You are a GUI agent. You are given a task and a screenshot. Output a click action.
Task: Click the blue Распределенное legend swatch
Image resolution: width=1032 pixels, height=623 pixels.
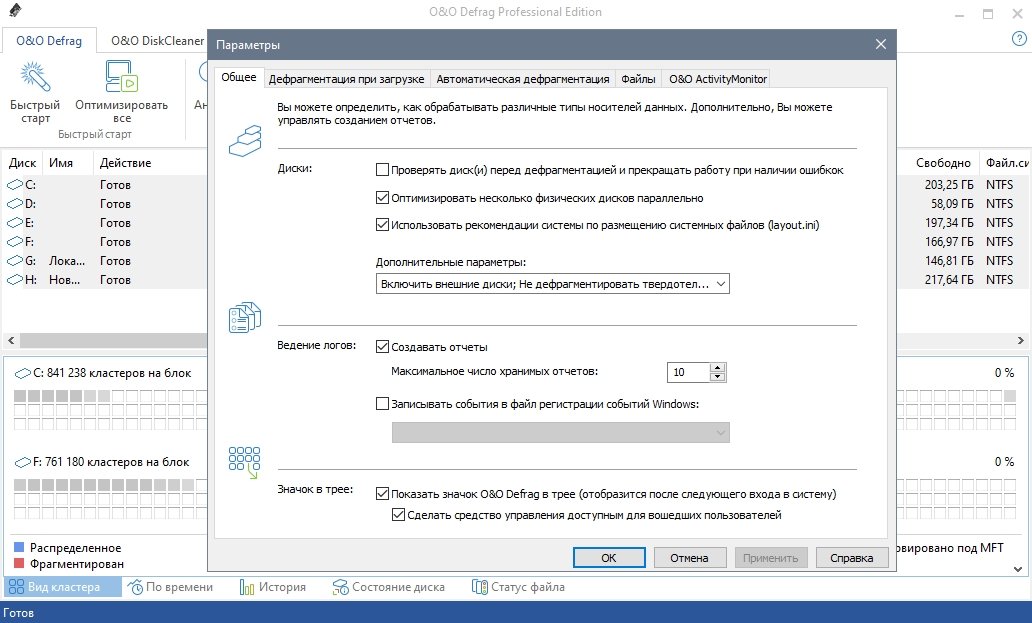pos(19,548)
